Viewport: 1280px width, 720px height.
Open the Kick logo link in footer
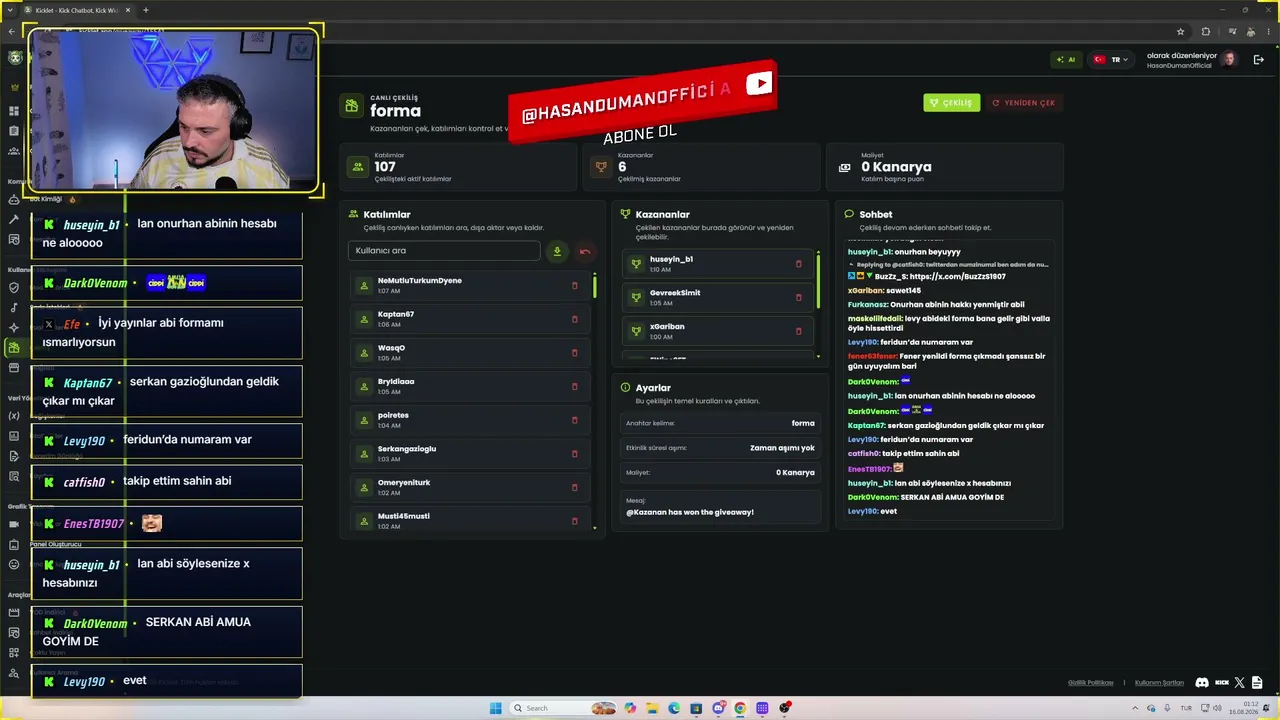pos(1221,682)
